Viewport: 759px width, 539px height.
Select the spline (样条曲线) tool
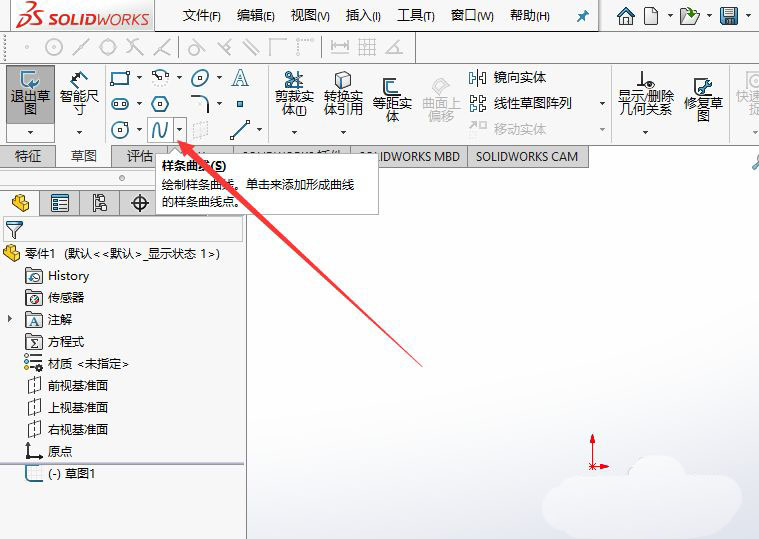[160, 130]
